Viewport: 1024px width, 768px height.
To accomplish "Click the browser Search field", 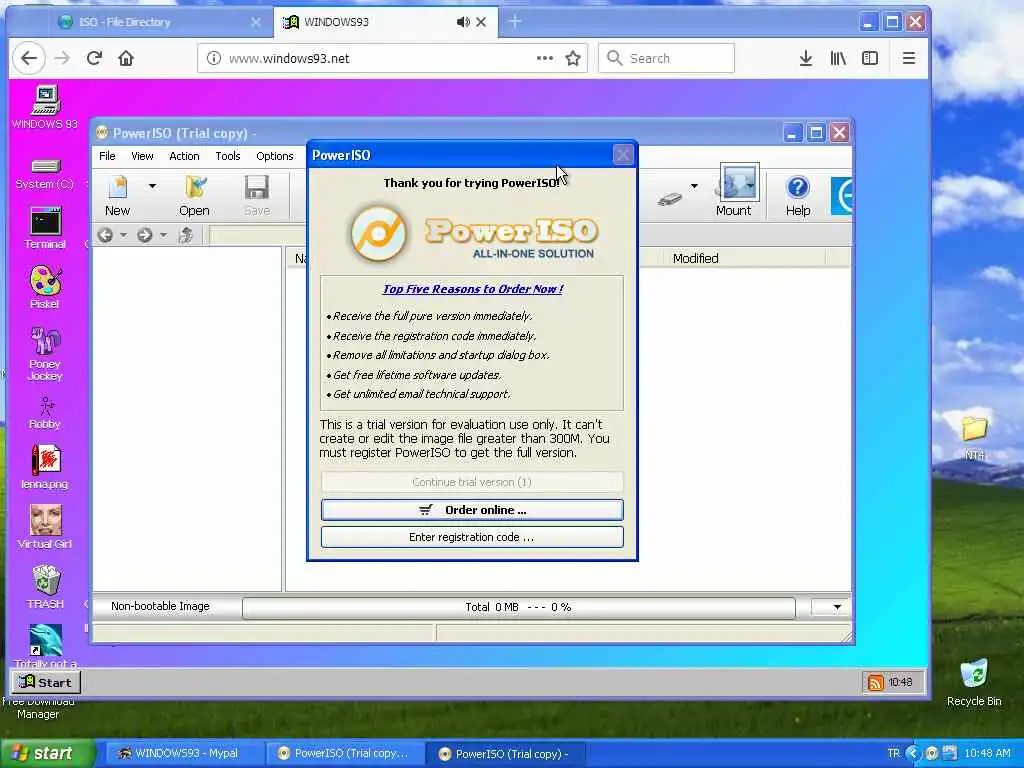I will point(666,58).
